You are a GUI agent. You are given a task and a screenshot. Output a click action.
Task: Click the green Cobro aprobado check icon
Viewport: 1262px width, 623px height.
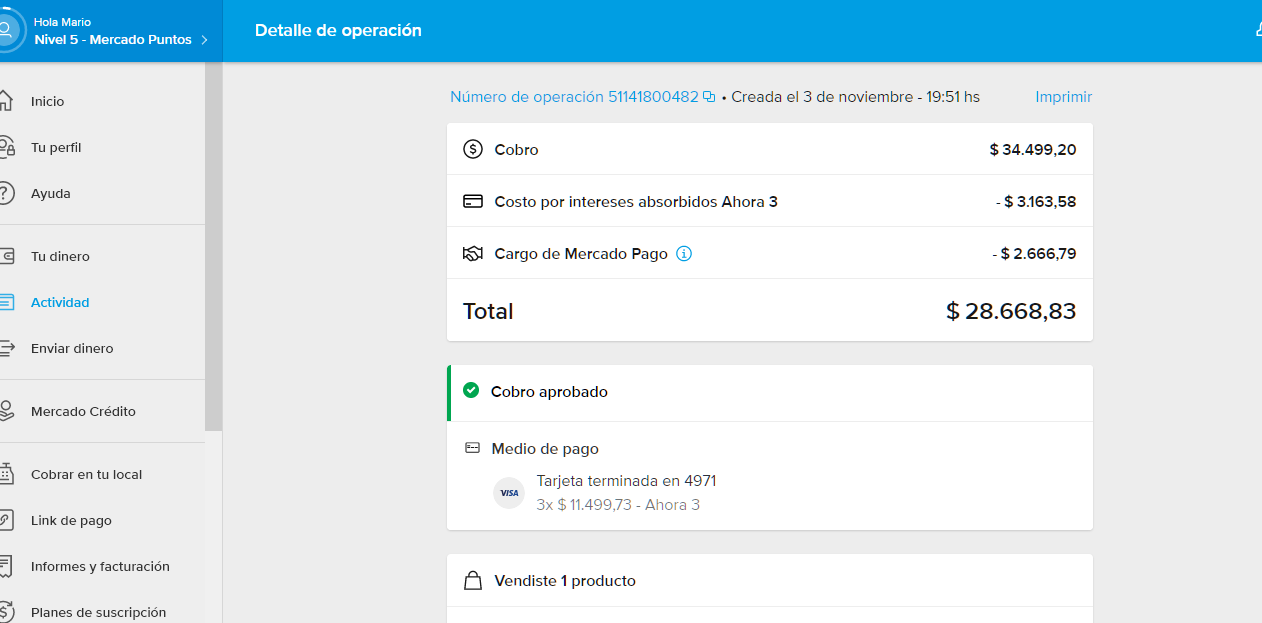click(x=471, y=391)
